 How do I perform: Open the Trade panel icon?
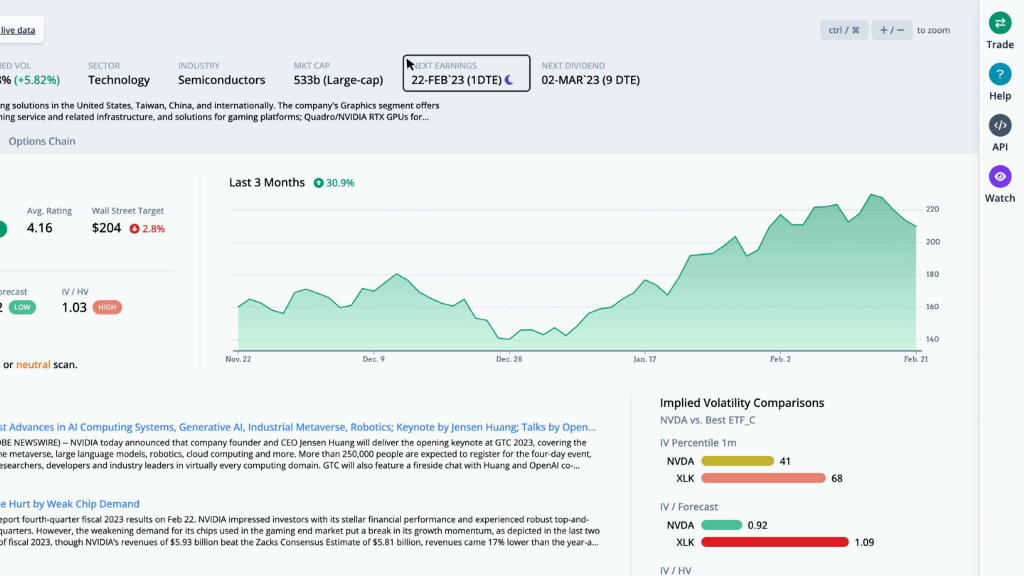pos(1000,23)
